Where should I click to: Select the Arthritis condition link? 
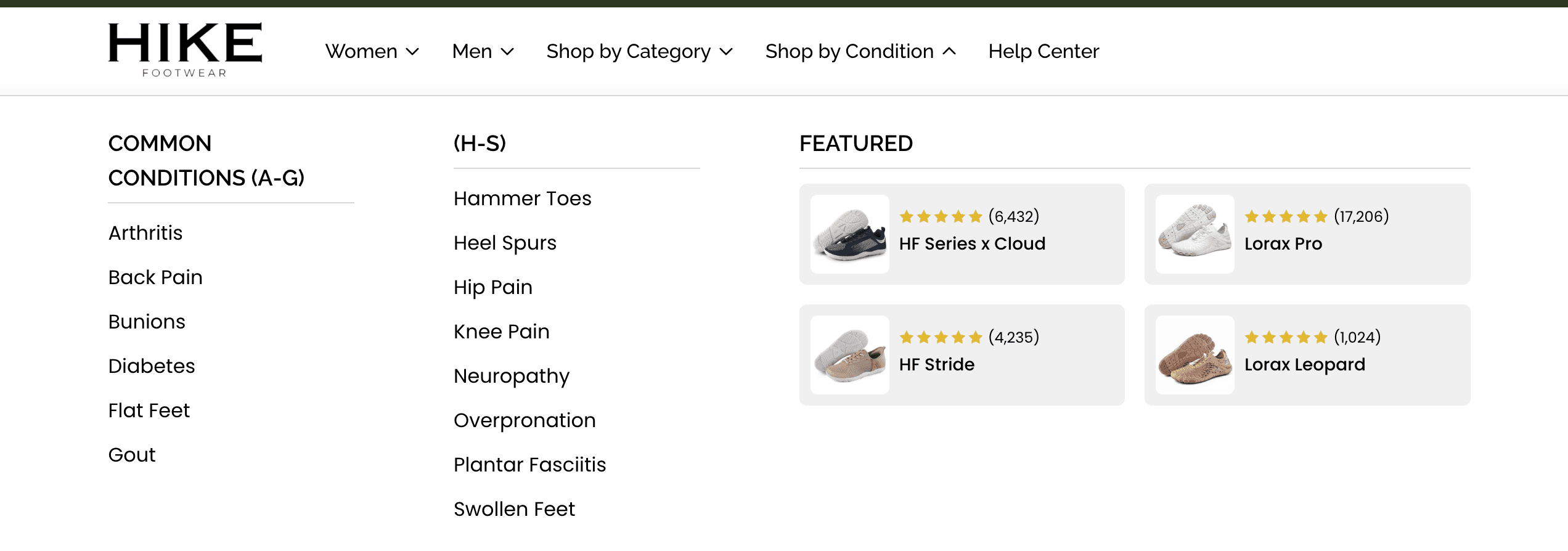click(145, 233)
